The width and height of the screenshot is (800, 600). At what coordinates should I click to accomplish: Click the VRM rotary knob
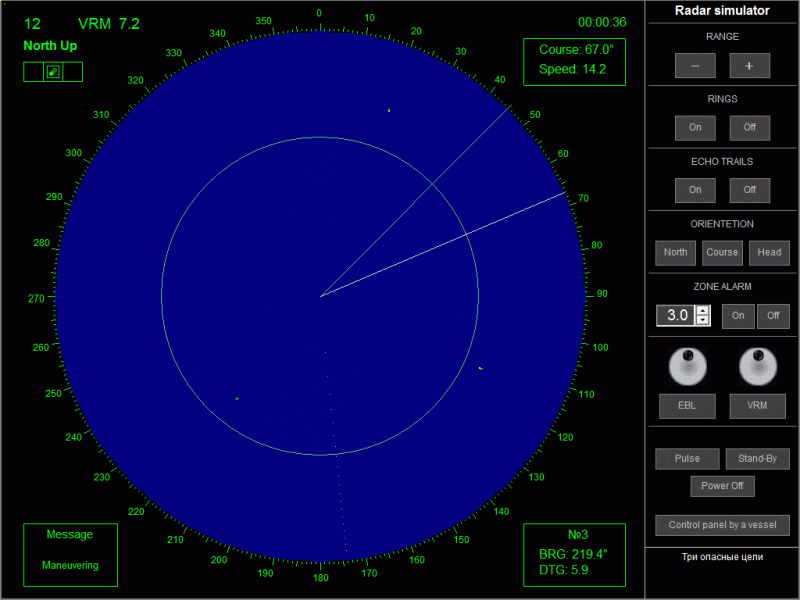click(758, 366)
